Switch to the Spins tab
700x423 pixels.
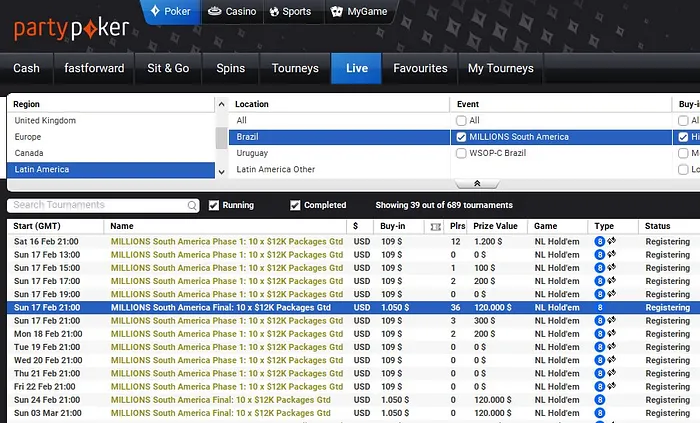[x=231, y=68]
